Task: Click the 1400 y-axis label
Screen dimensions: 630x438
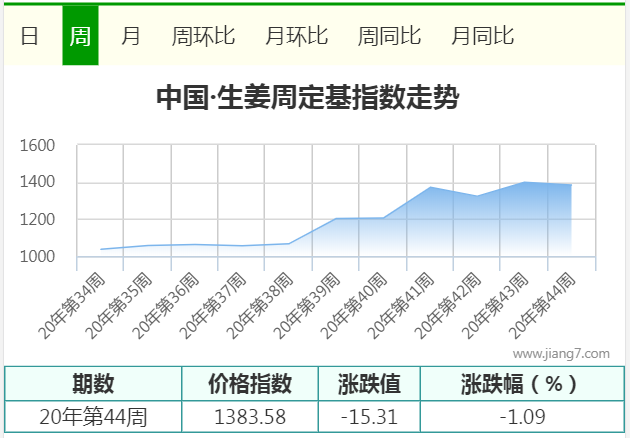Action: (37, 182)
